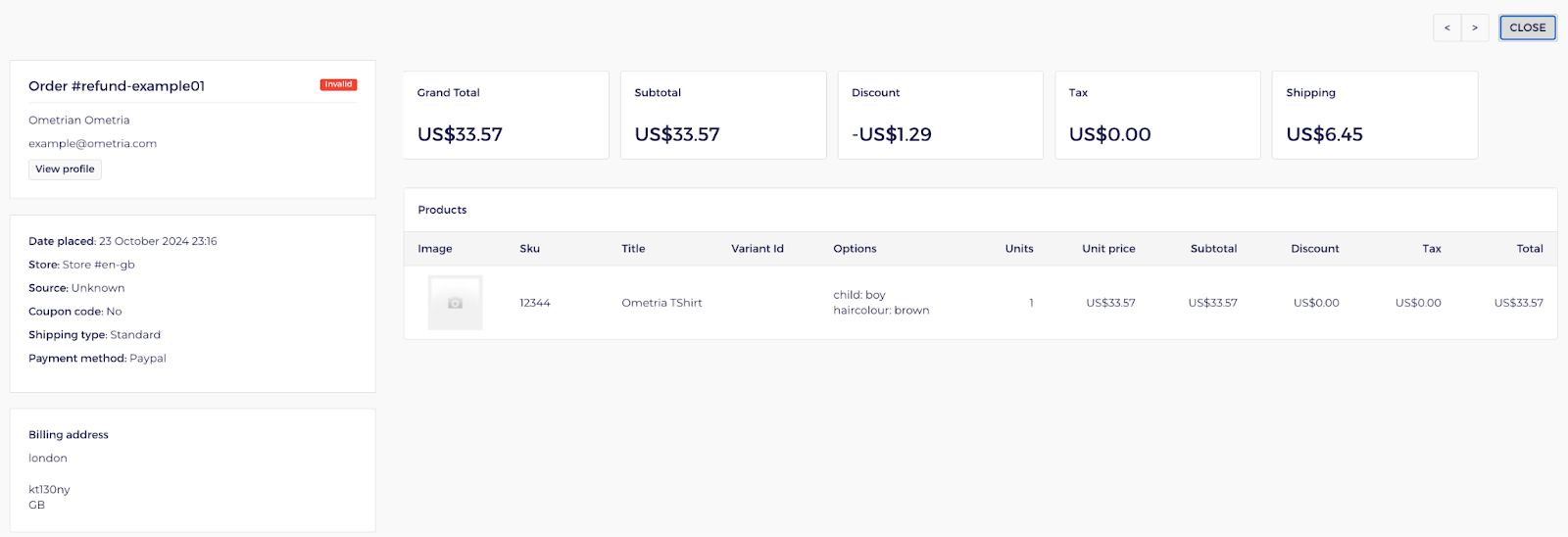This screenshot has width=1568, height=537.
Task: Click the product image placeholder thumbnail
Action: point(455,303)
